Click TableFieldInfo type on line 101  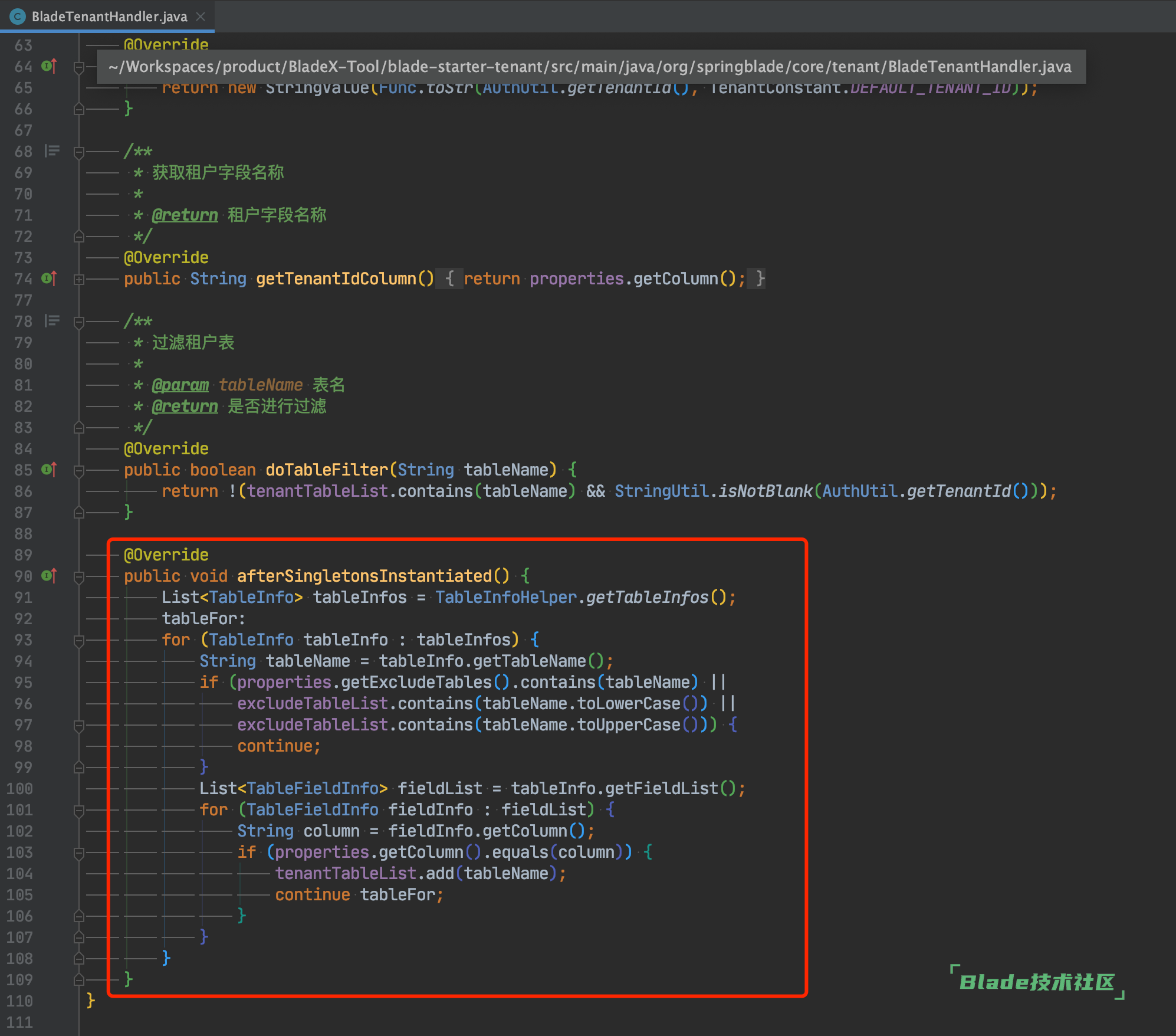click(x=313, y=810)
